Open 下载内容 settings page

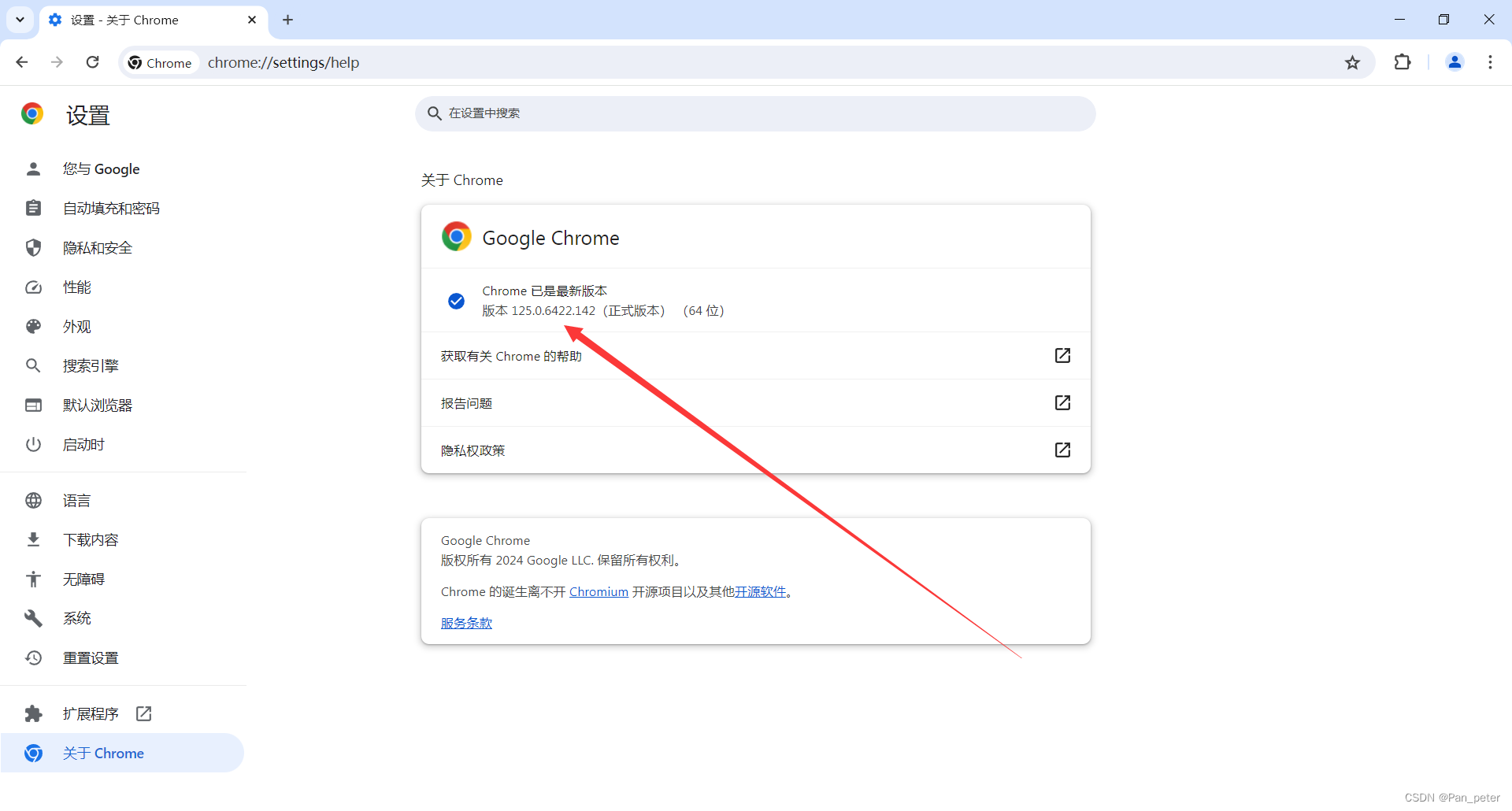click(123, 540)
